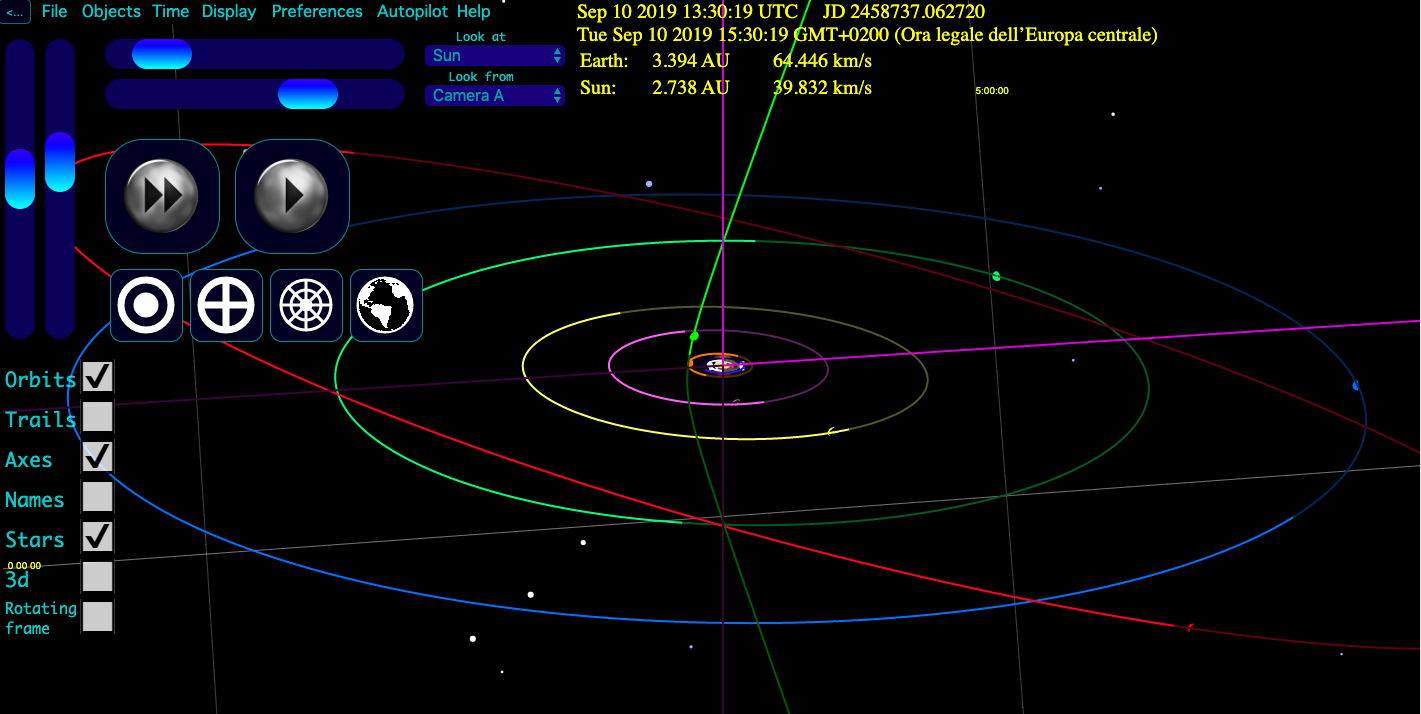Uncheck the Orbits checkbox
1421x714 pixels.
[97, 377]
